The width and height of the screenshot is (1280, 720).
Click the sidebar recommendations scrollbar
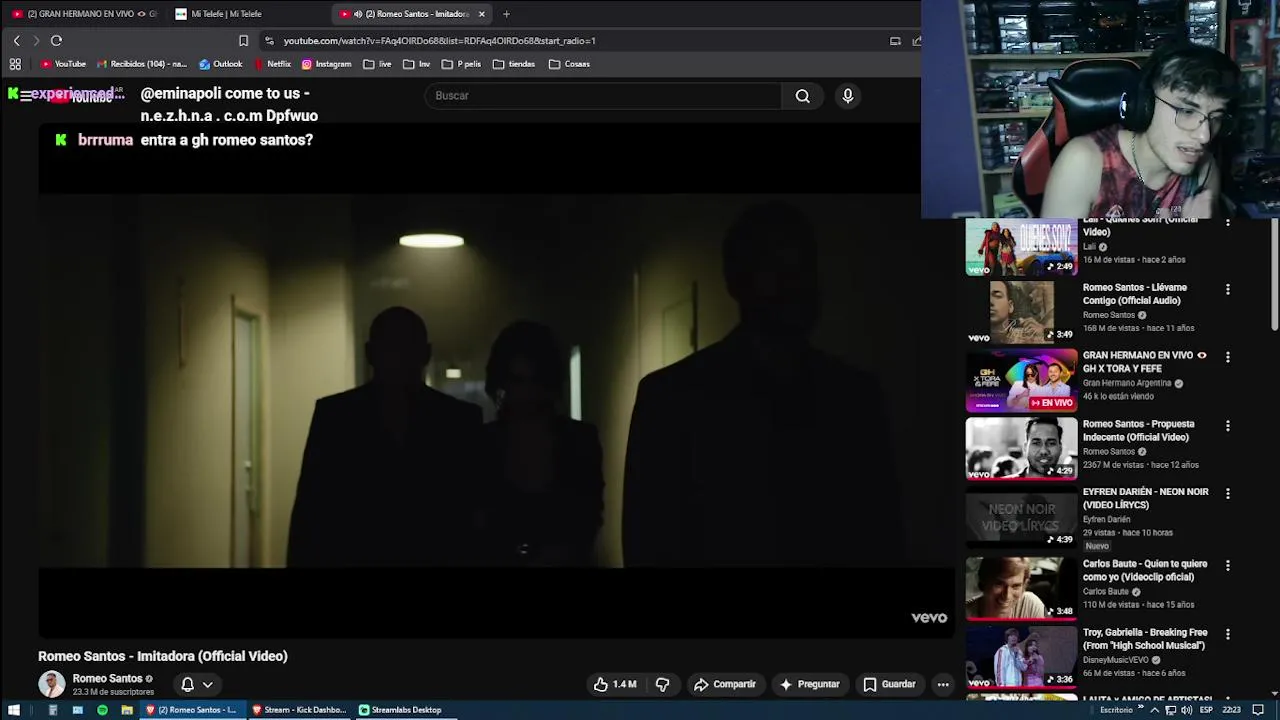(x=1275, y=275)
